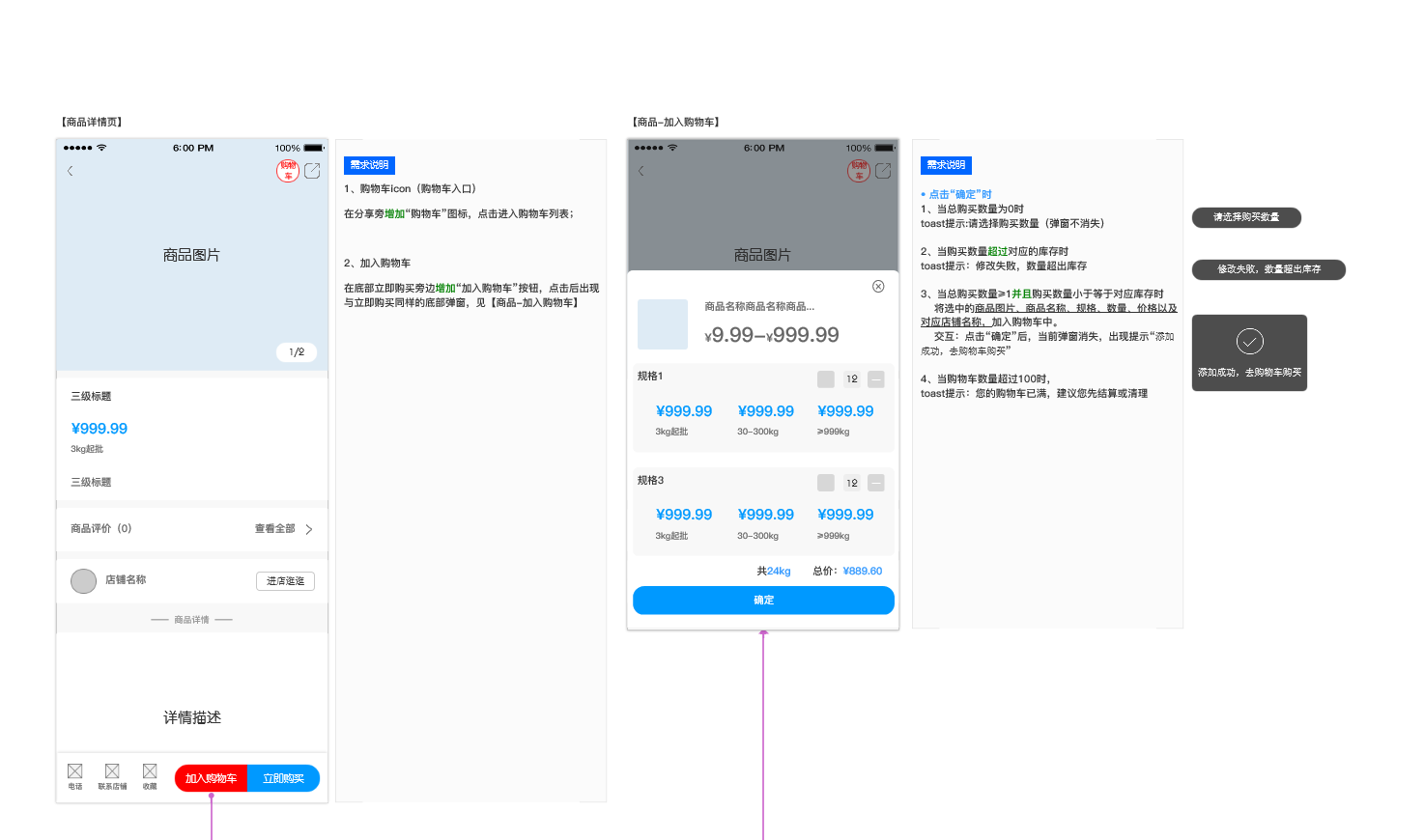Click the 总价 ¥889.60 total
The width and height of the screenshot is (1424, 840).
[x=847, y=572]
